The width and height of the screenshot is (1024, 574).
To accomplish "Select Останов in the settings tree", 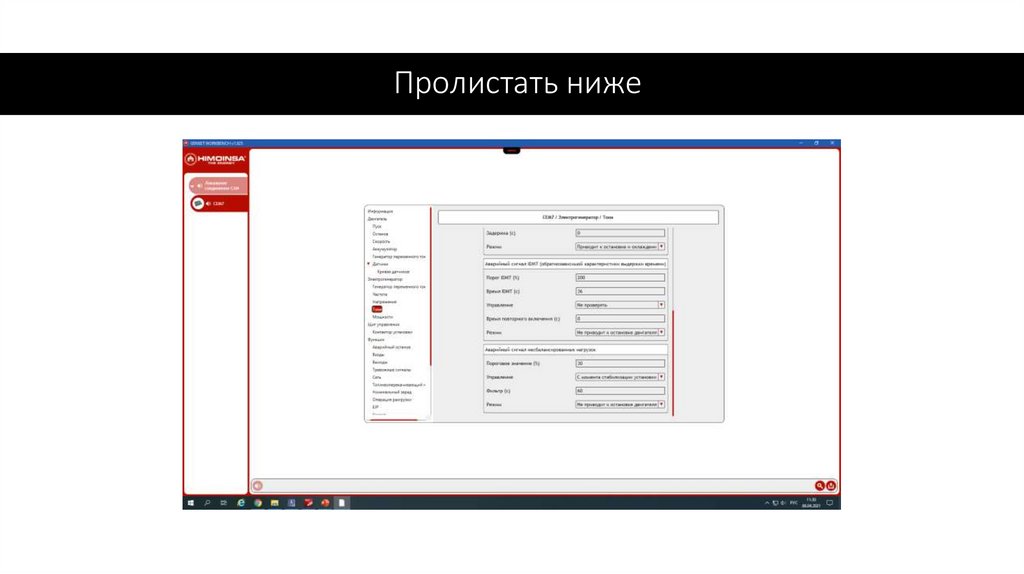I will (x=380, y=234).
